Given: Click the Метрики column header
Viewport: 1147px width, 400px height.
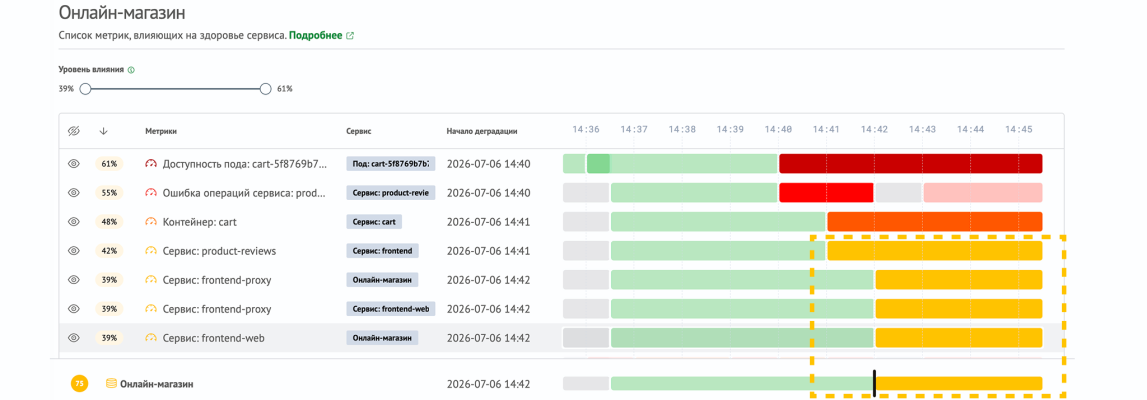Looking at the screenshot, I should click(161, 132).
